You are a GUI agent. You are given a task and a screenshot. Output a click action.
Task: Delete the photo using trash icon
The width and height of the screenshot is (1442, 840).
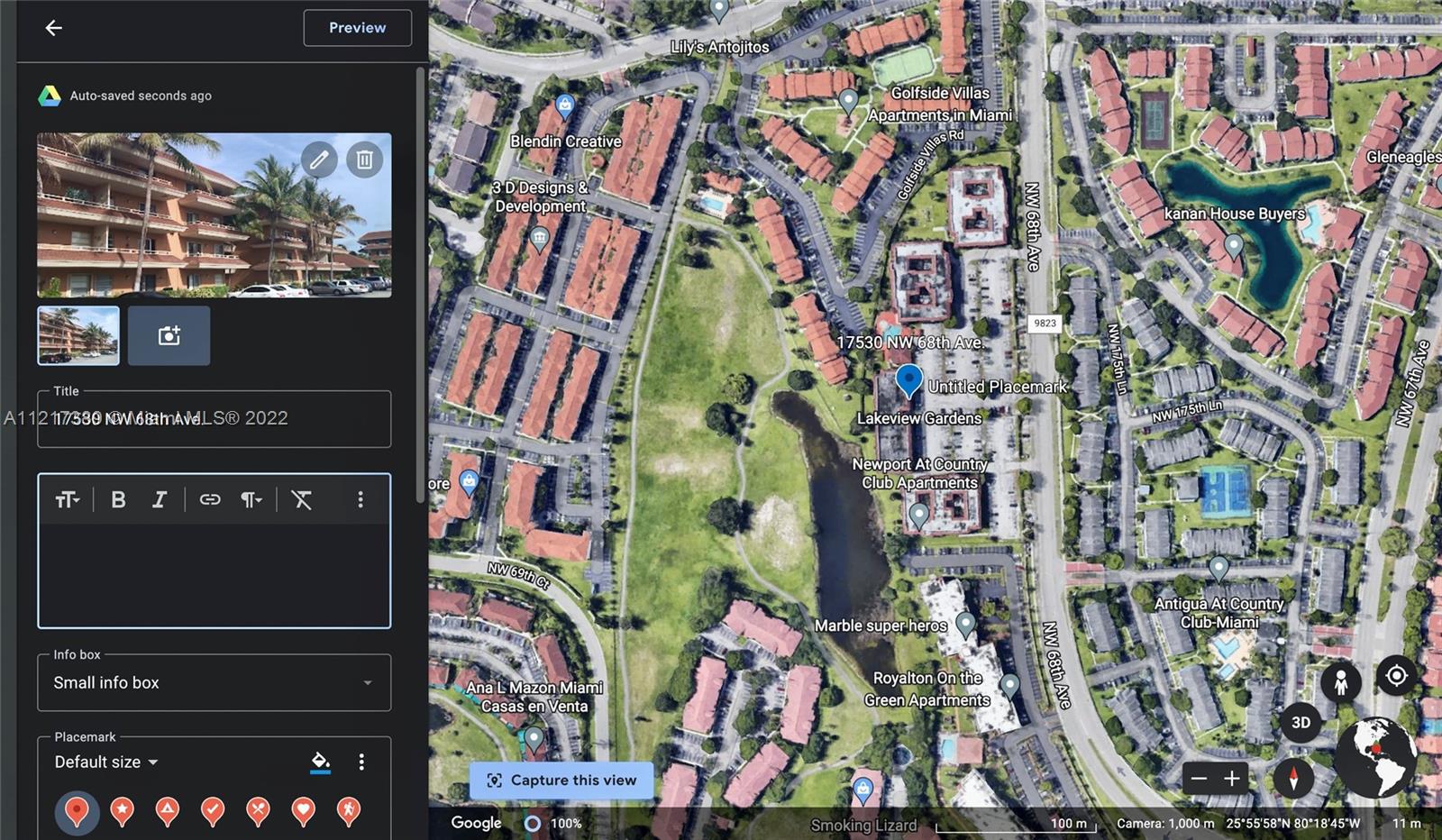364,160
